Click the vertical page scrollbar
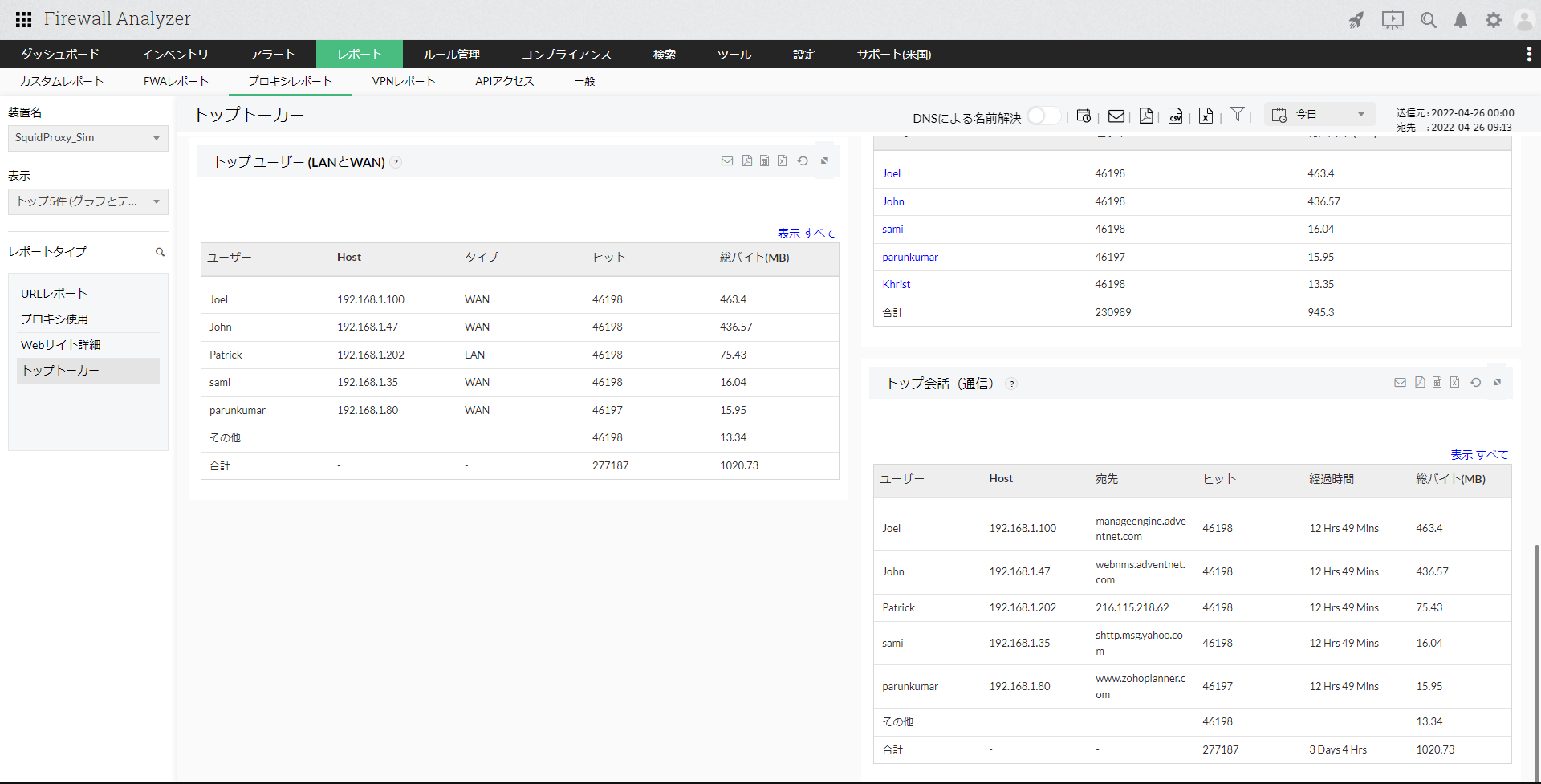1541x784 pixels. [1536, 642]
